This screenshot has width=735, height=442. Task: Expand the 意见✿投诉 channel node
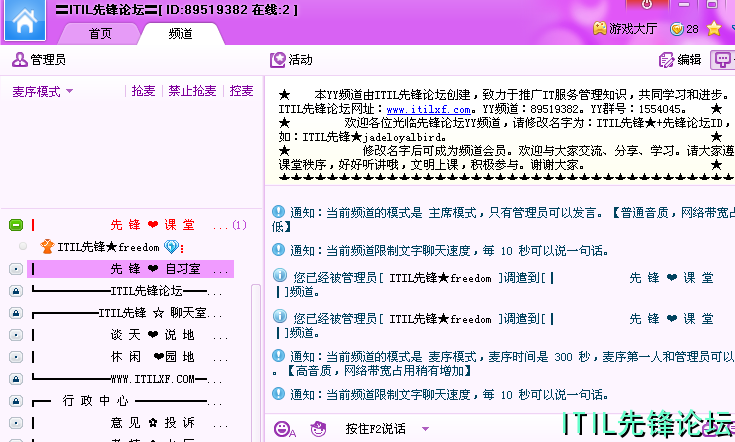[x=16, y=423]
